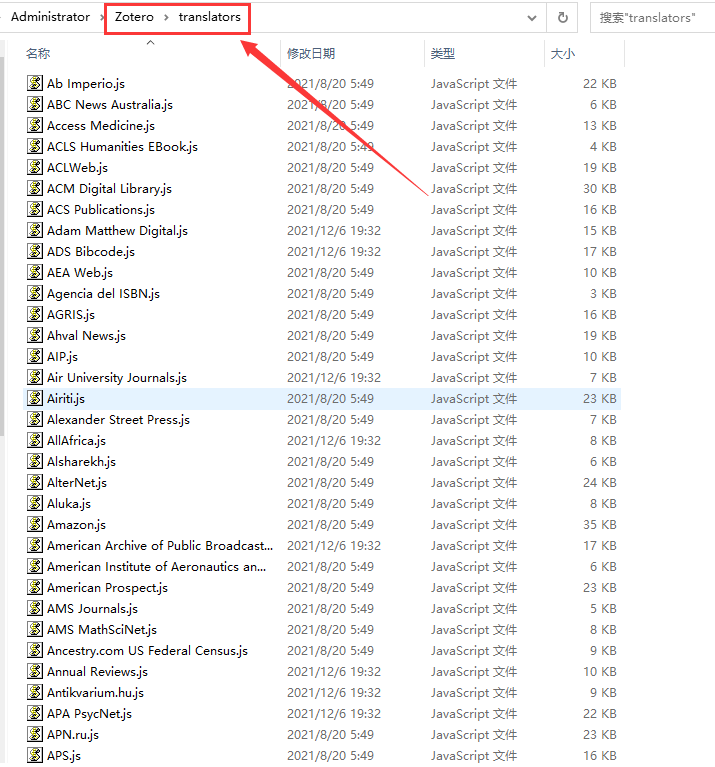Click the search translators input field
The width and height of the screenshot is (715, 767).
coord(652,18)
